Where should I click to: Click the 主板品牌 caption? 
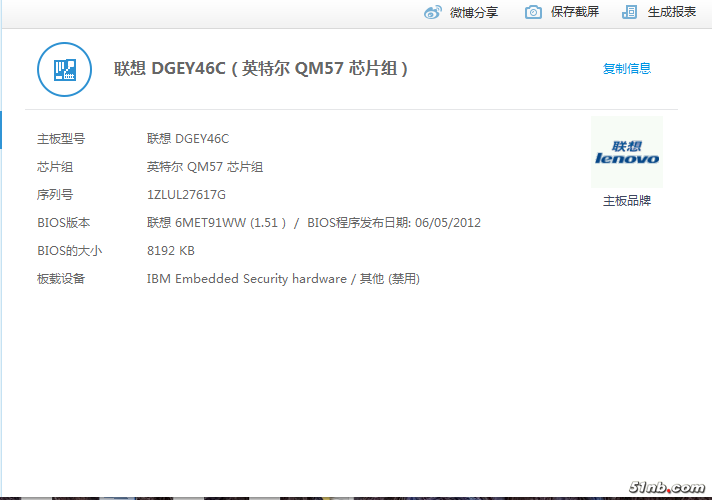(x=627, y=201)
